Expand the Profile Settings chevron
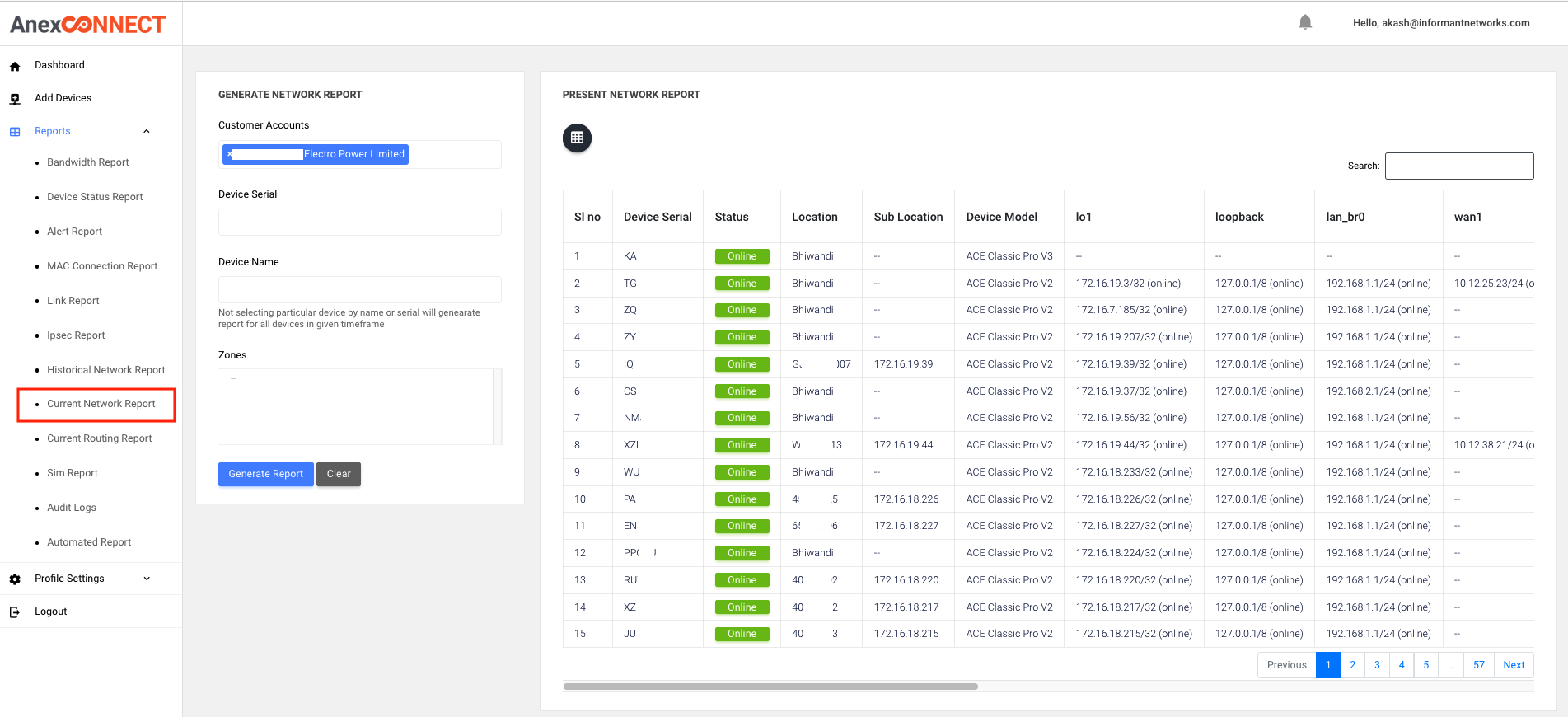The image size is (1568, 717). pos(147,579)
